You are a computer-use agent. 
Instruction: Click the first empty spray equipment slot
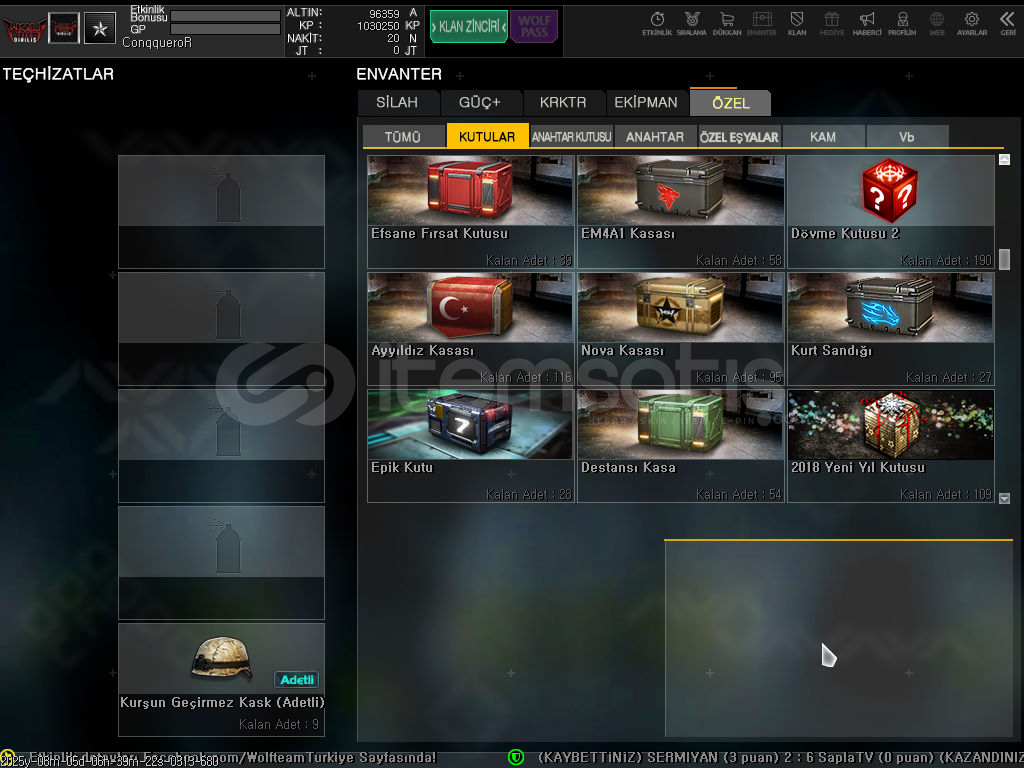tap(221, 212)
